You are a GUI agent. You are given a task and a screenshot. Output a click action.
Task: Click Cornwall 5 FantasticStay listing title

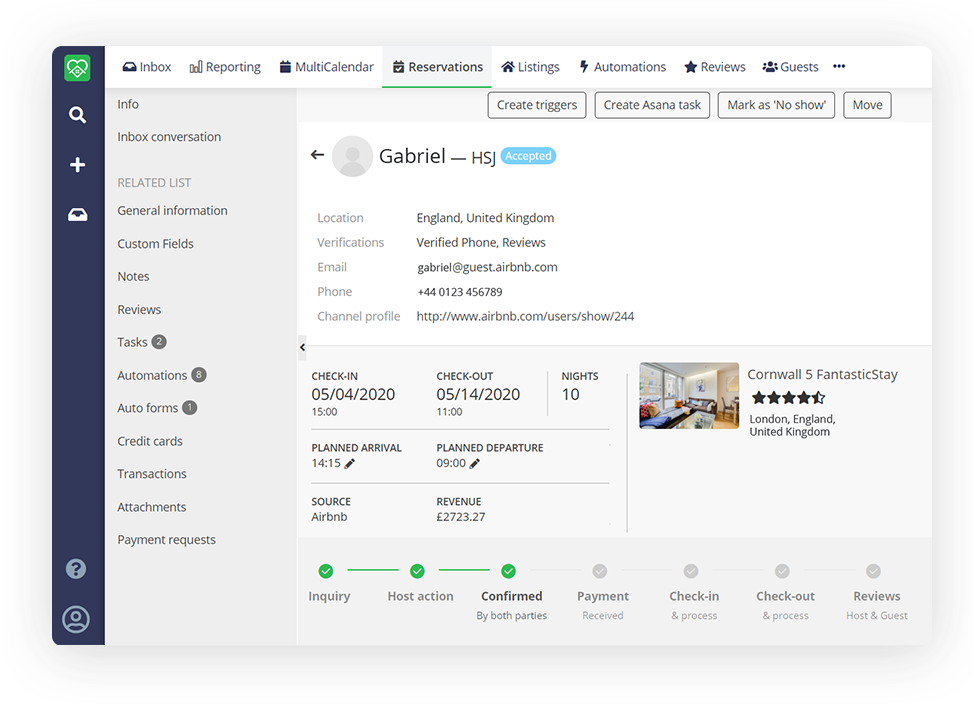tap(822, 375)
